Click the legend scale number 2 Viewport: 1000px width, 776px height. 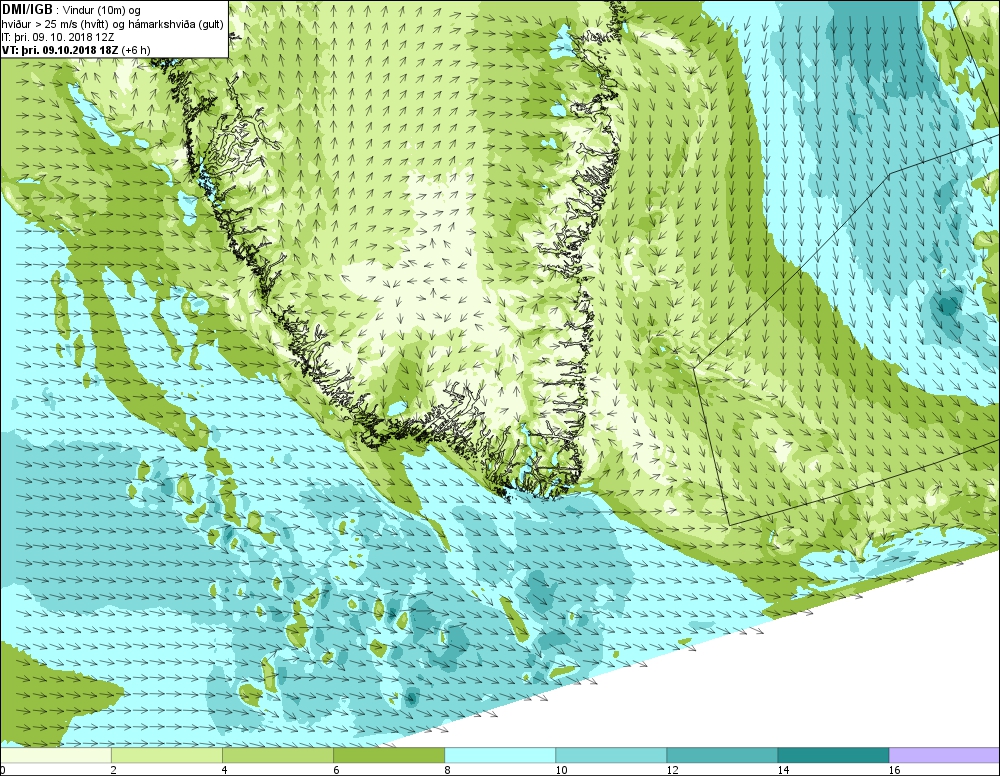tap(114, 770)
